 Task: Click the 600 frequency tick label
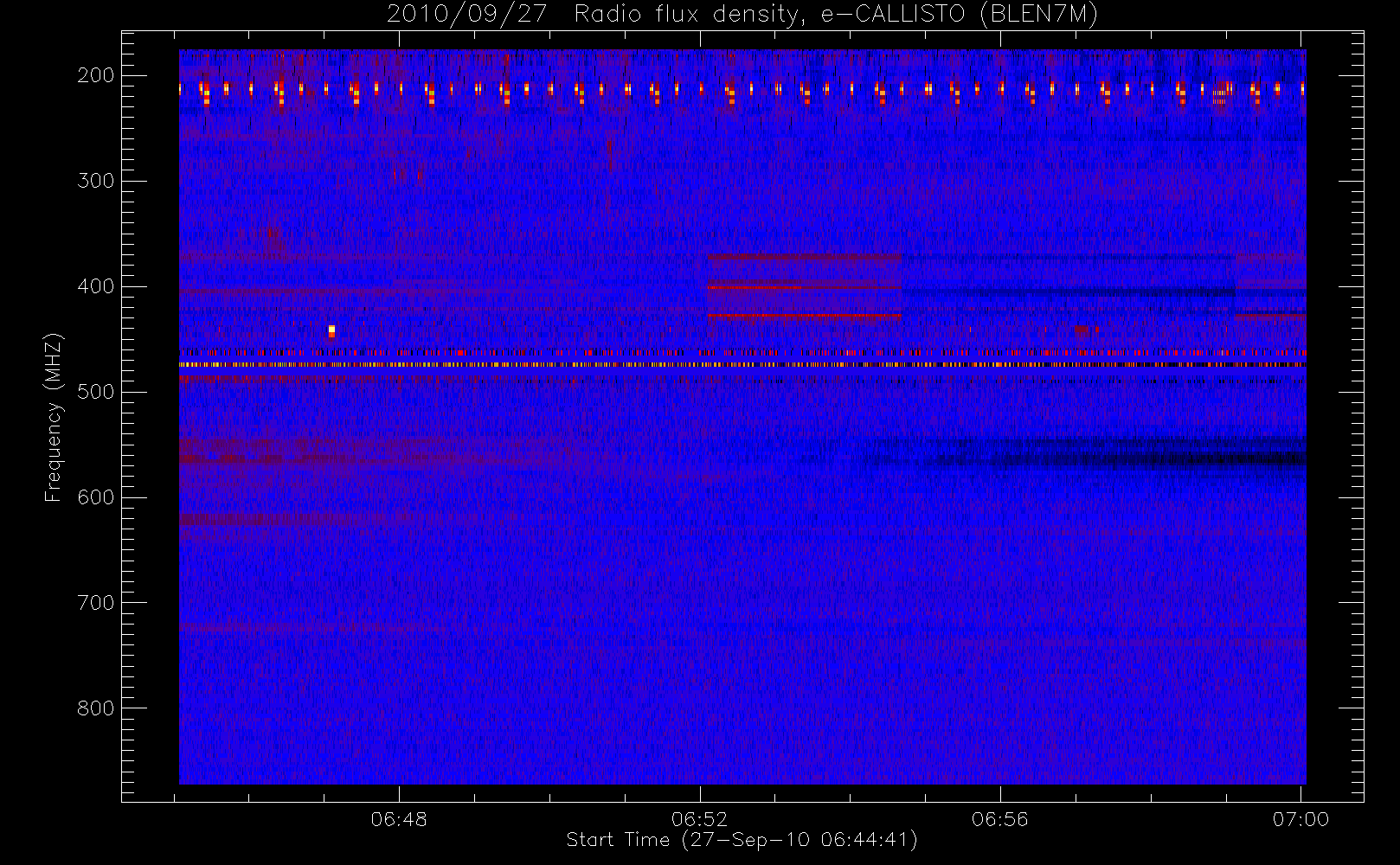point(95,497)
